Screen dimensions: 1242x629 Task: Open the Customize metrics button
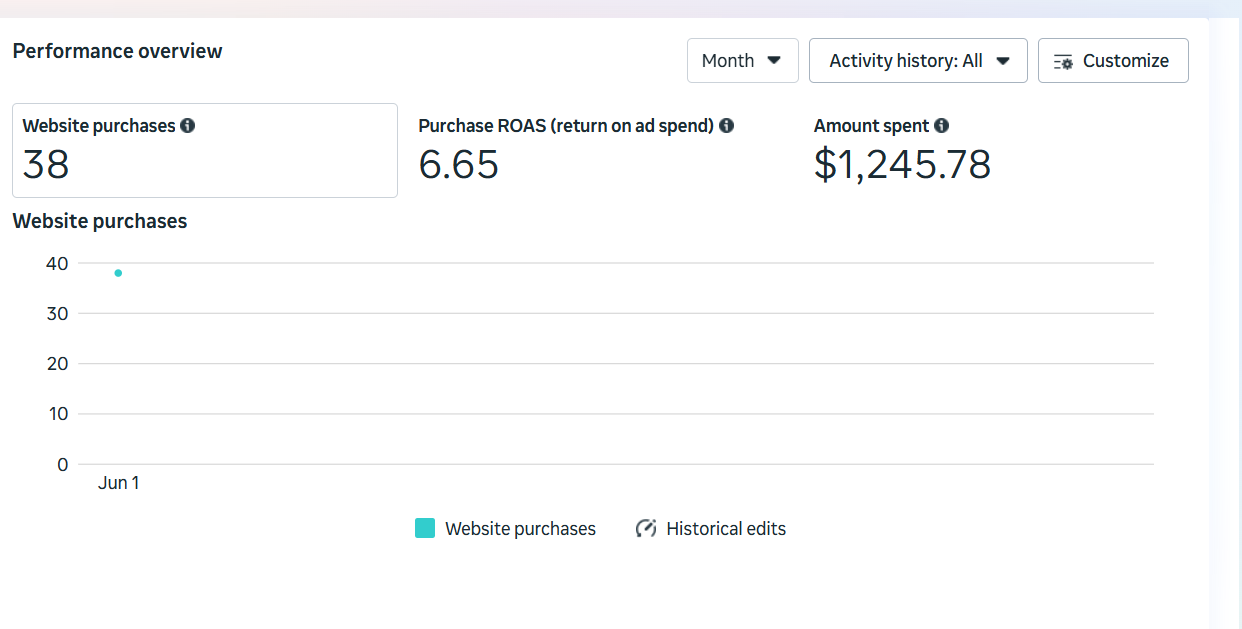(x=1113, y=60)
